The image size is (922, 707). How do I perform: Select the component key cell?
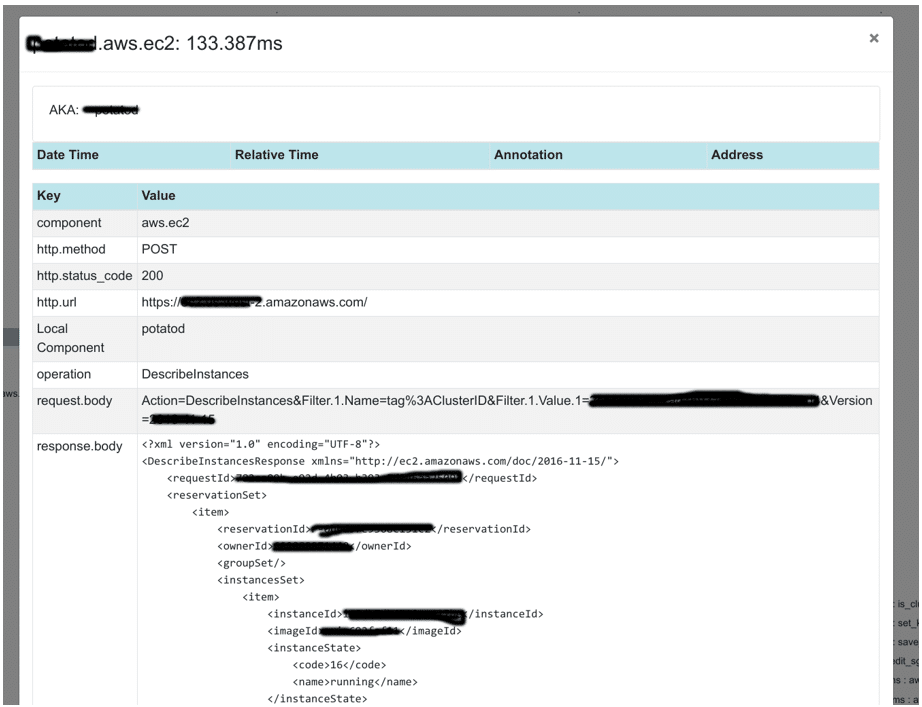tap(69, 224)
